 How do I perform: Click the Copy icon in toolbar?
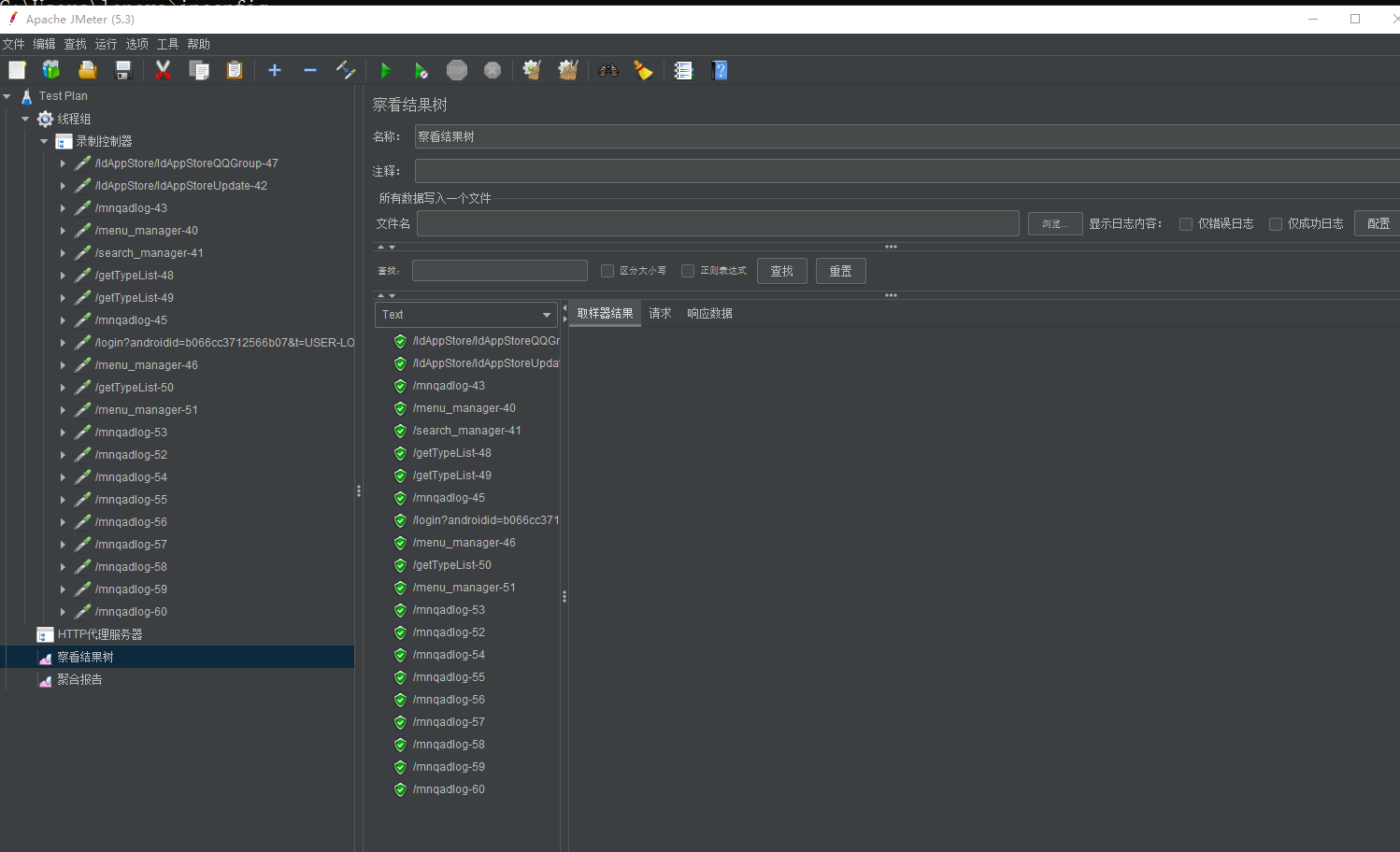pyautogui.click(x=199, y=70)
